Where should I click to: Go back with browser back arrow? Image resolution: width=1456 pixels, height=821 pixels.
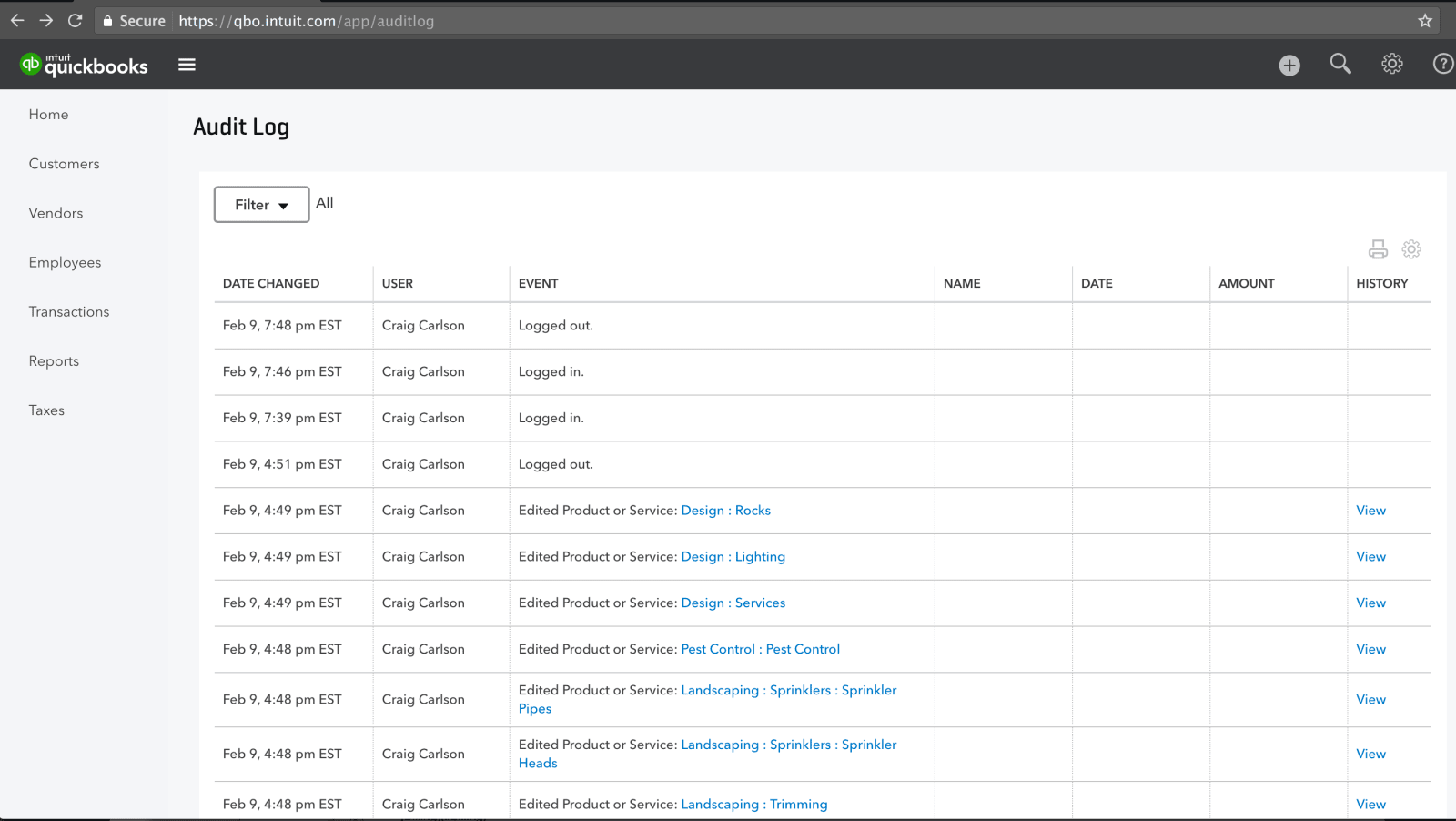click(x=17, y=20)
